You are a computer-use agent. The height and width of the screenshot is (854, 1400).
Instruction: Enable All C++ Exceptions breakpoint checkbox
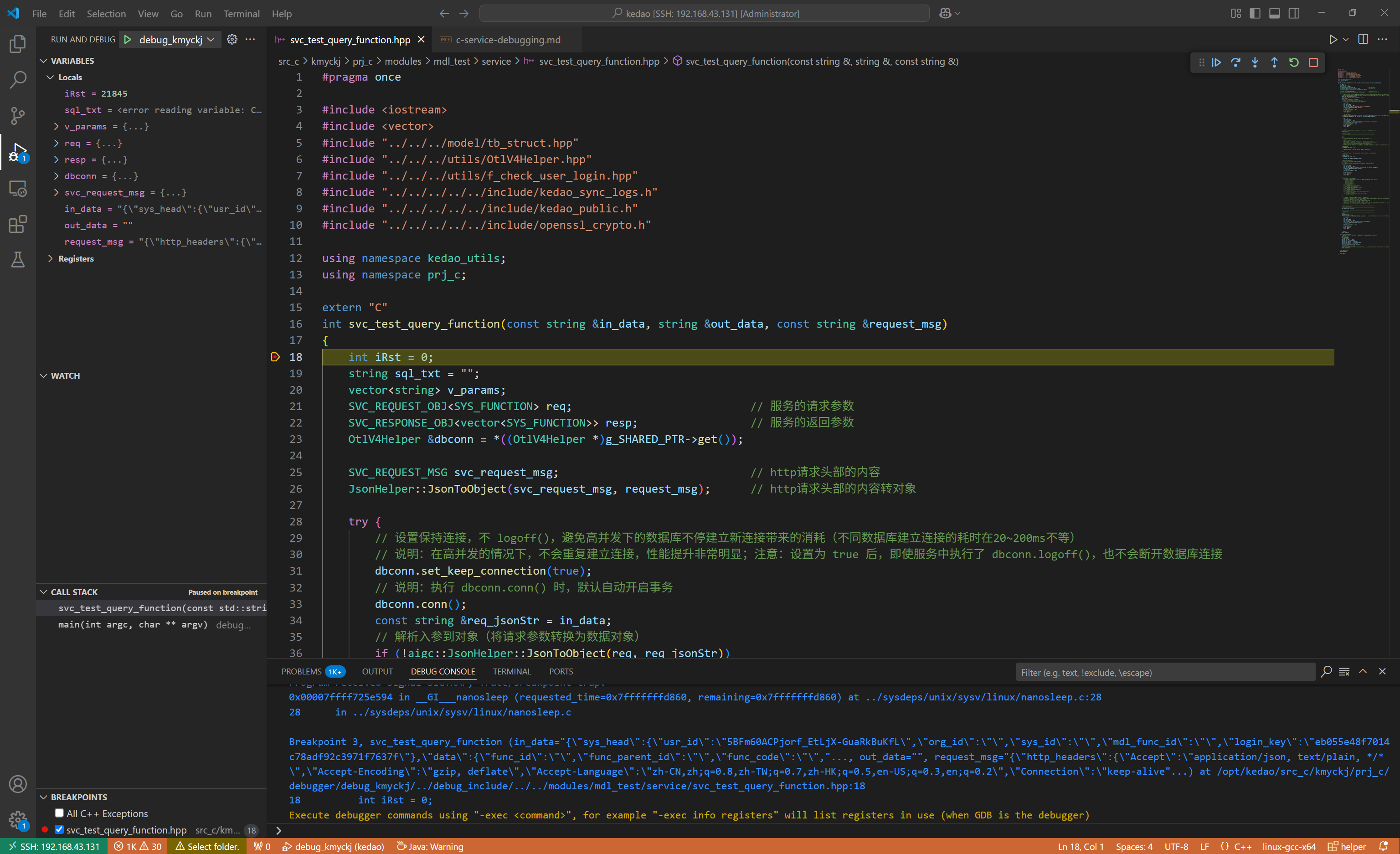pos(59,813)
